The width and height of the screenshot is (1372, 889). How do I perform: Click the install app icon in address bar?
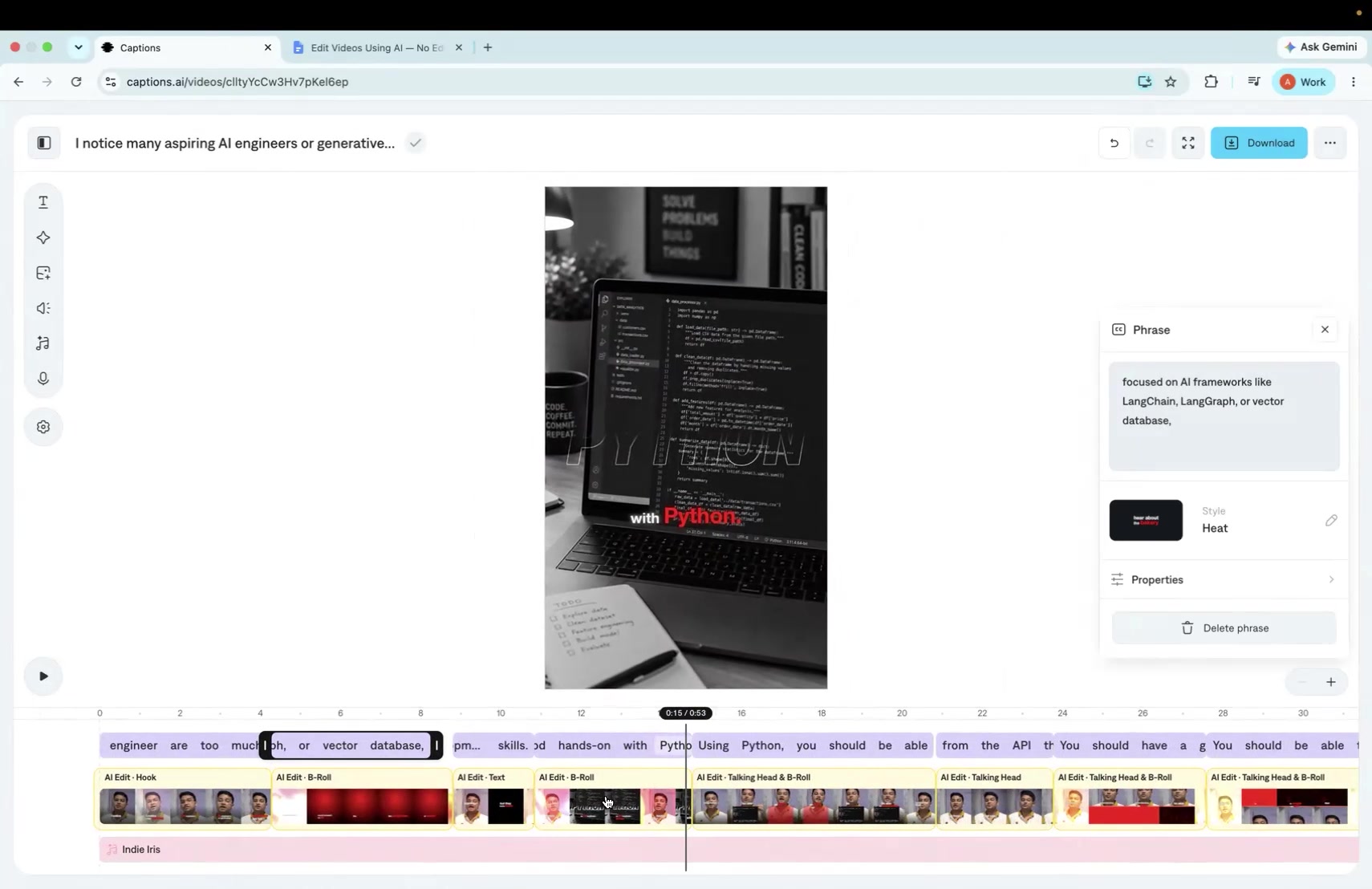(x=1144, y=82)
